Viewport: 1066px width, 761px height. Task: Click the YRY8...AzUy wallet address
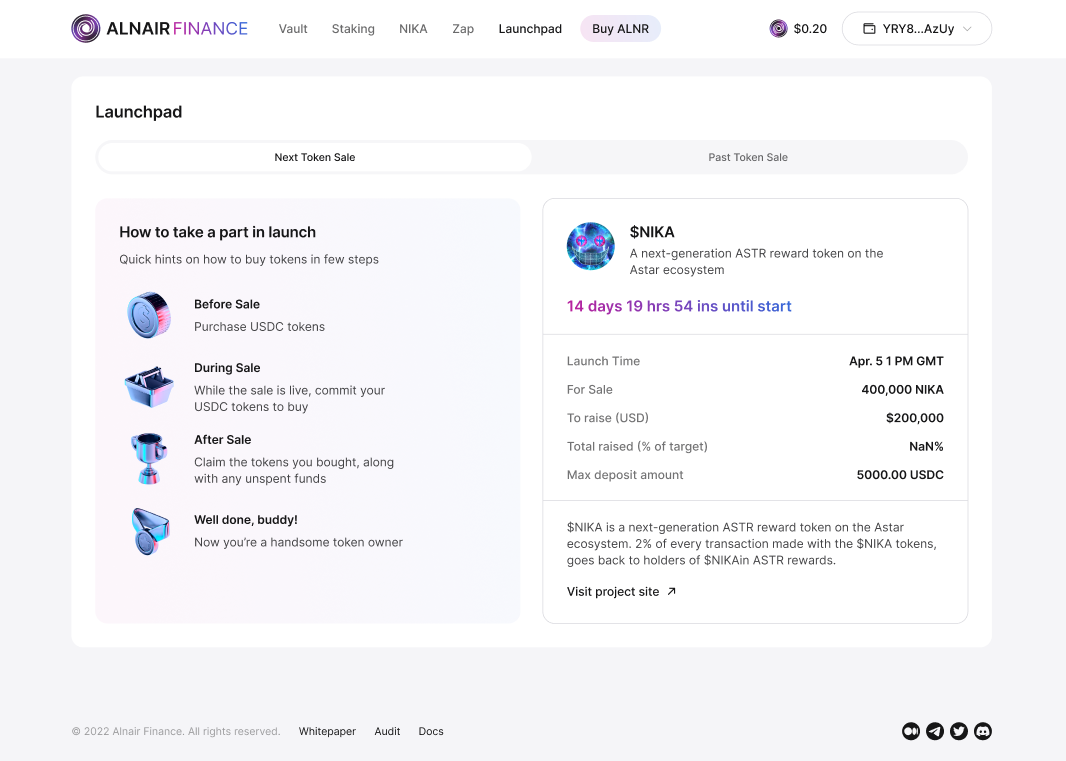pos(918,29)
